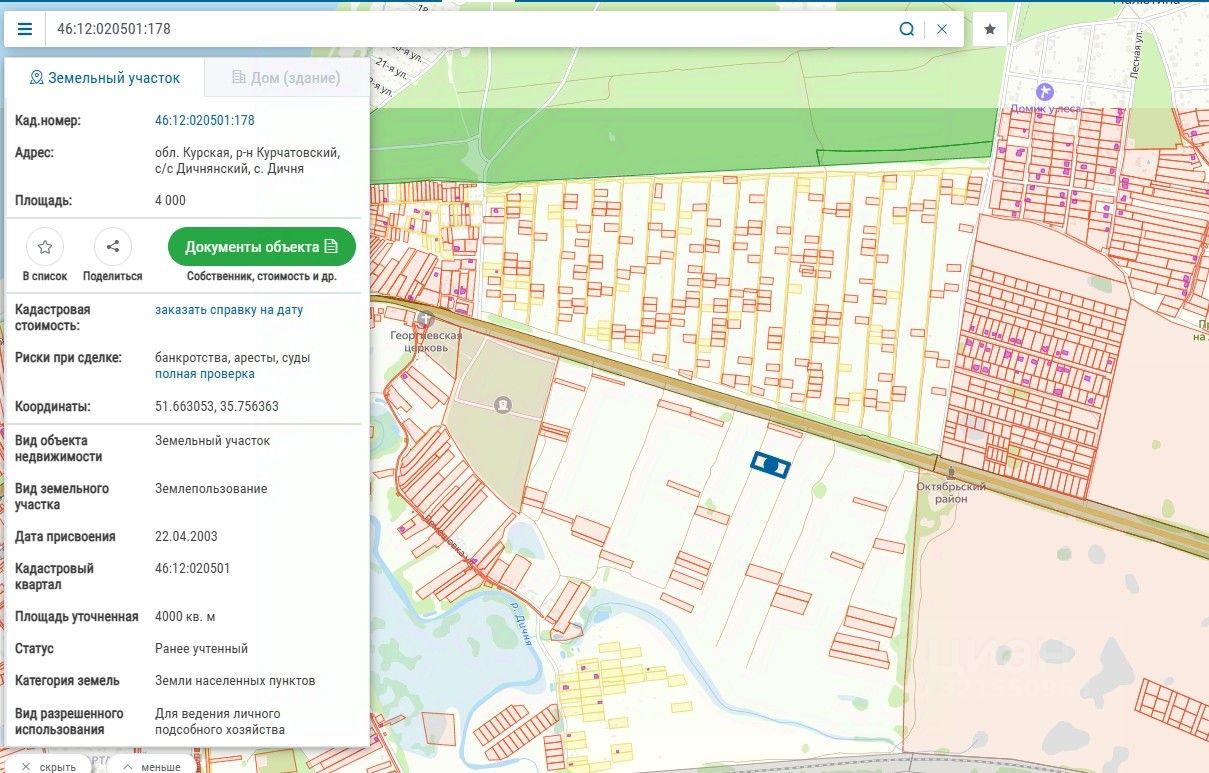Open cadastral number link 46:12:020501:178 in the panel
Image resolution: width=1209 pixels, height=773 pixels.
[x=205, y=121]
